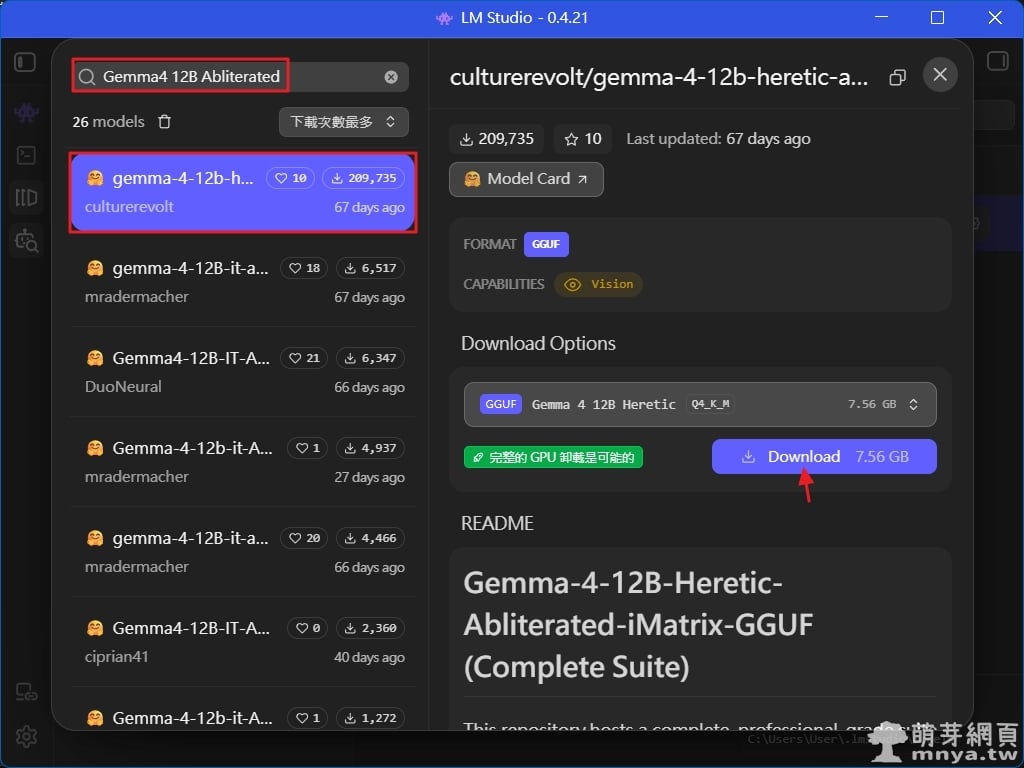1024x768 pixels.
Task: Select the ciprian41 Gemma4-12B-IT result
Action: pos(243,643)
